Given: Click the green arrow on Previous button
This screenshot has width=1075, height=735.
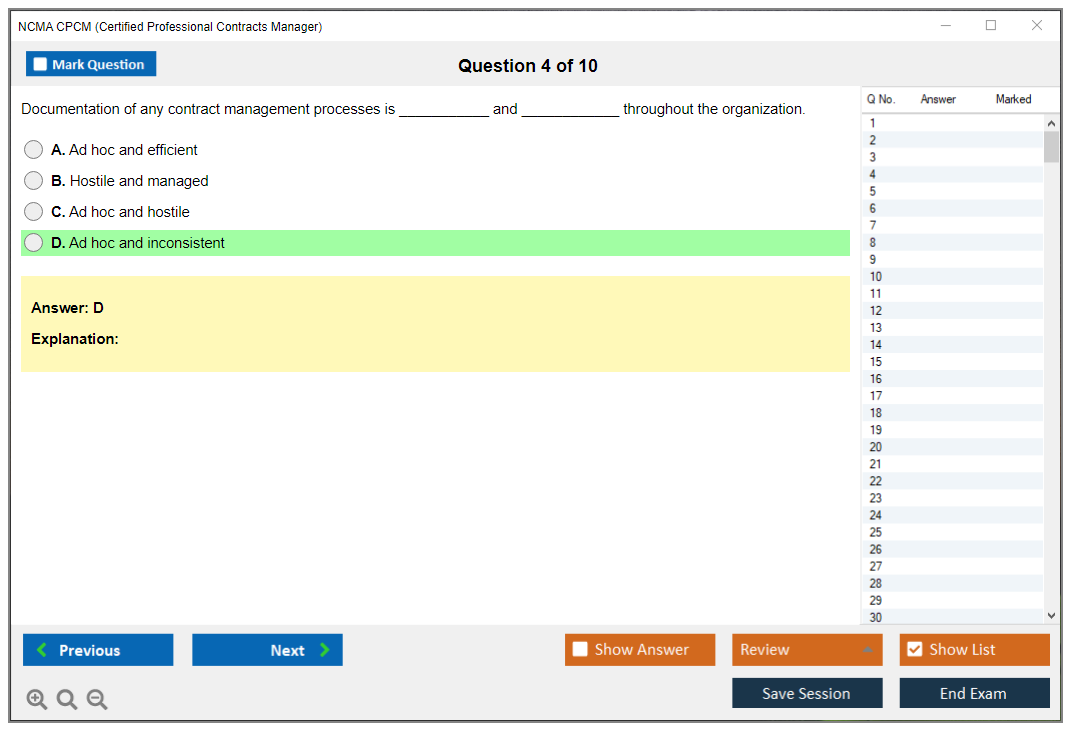Looking at the screenshot, I should point(42,650).
